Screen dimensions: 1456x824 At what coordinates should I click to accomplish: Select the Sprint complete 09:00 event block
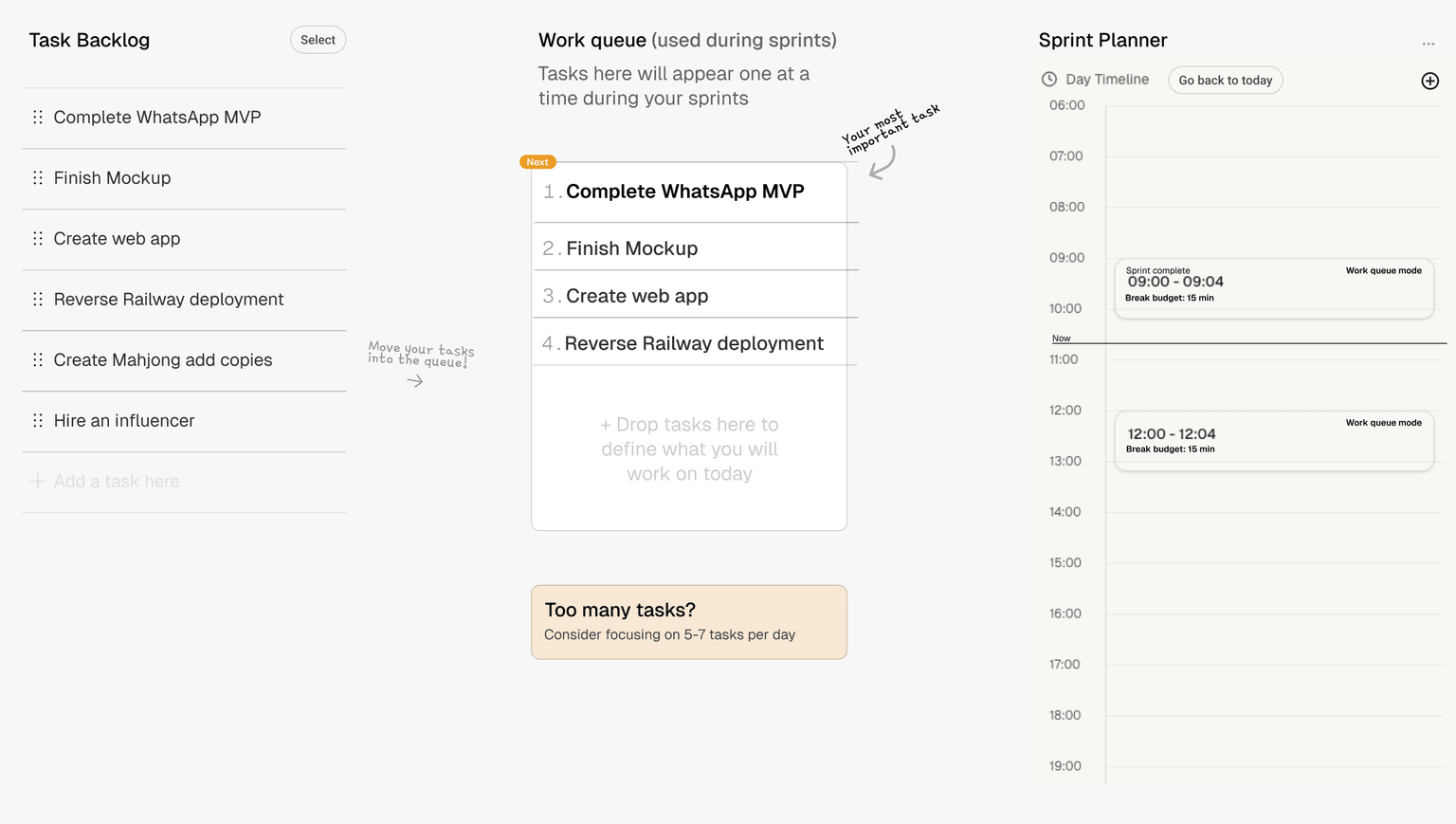click(1273, 287)
